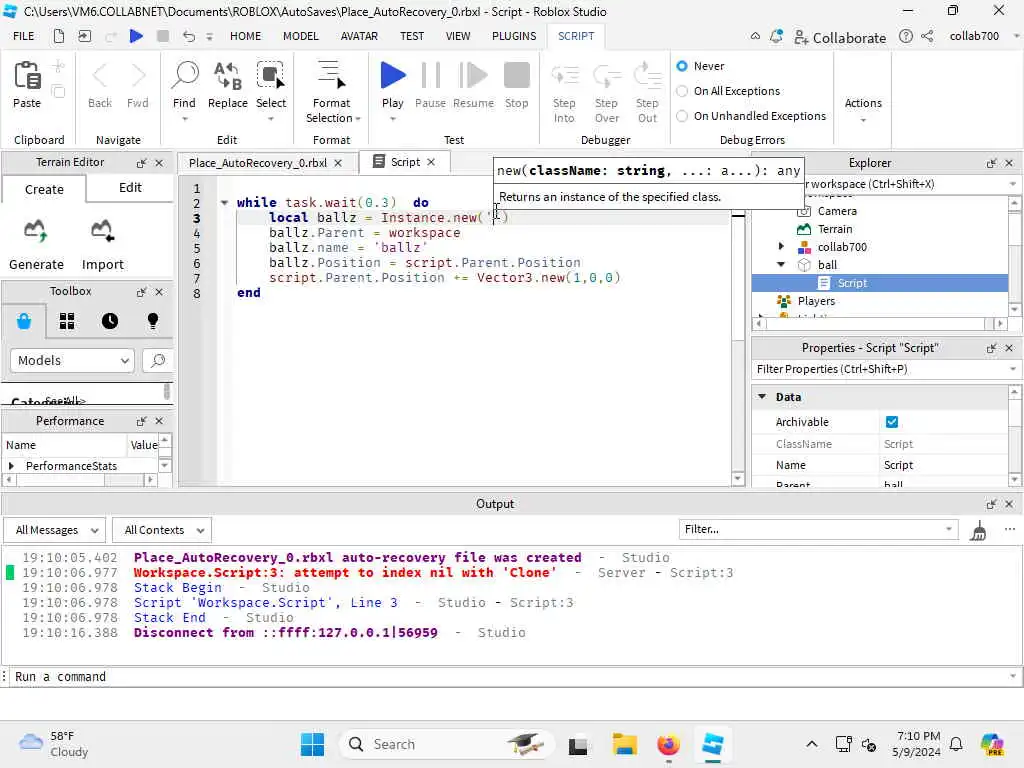Click the Firefox taskbar icon
1024x768 pixels.
click(668, 744)
